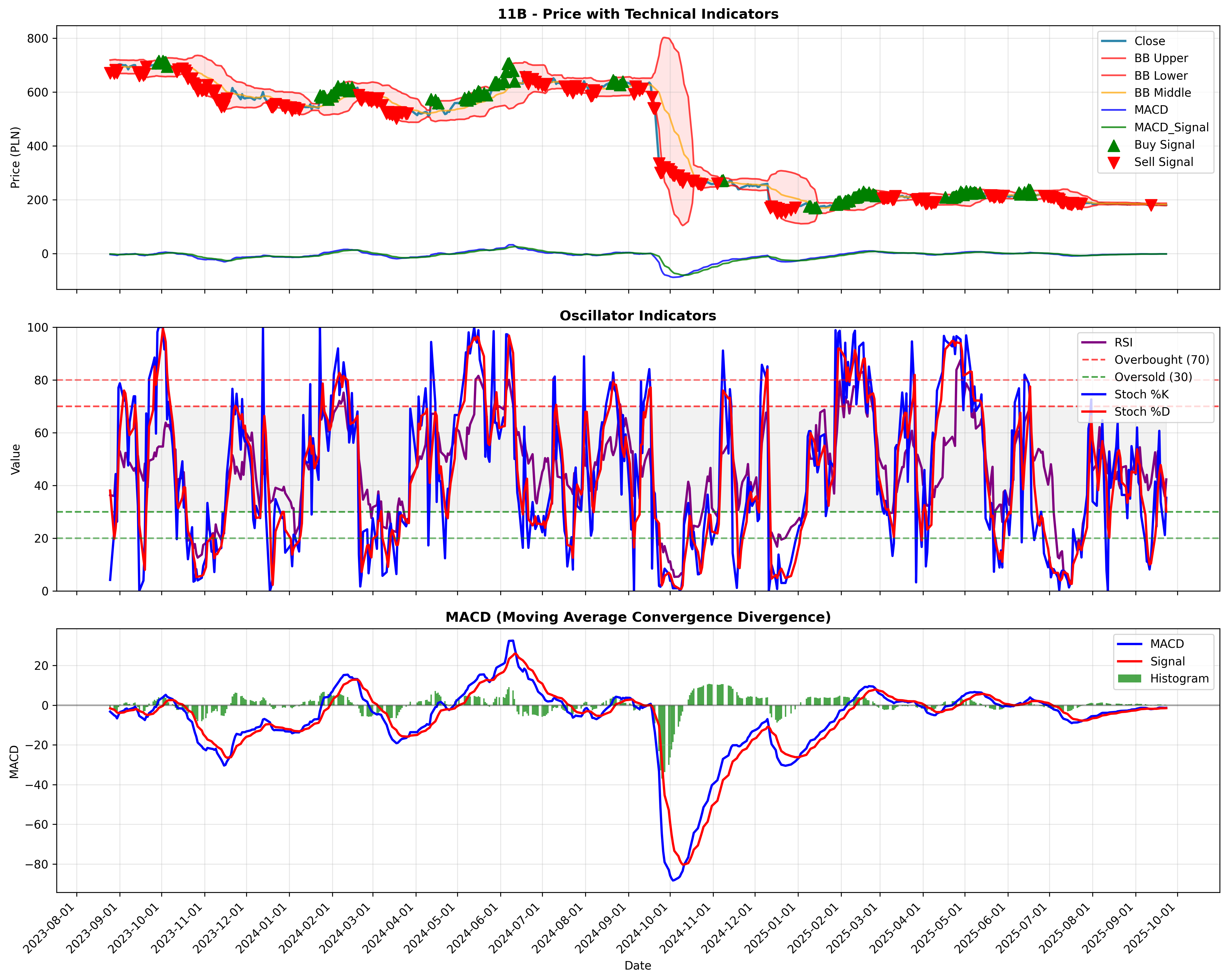Click the Price (PLN) axis label
Image resolution: width=1228 pixels, height=980 pixels.
coord(15,157)
